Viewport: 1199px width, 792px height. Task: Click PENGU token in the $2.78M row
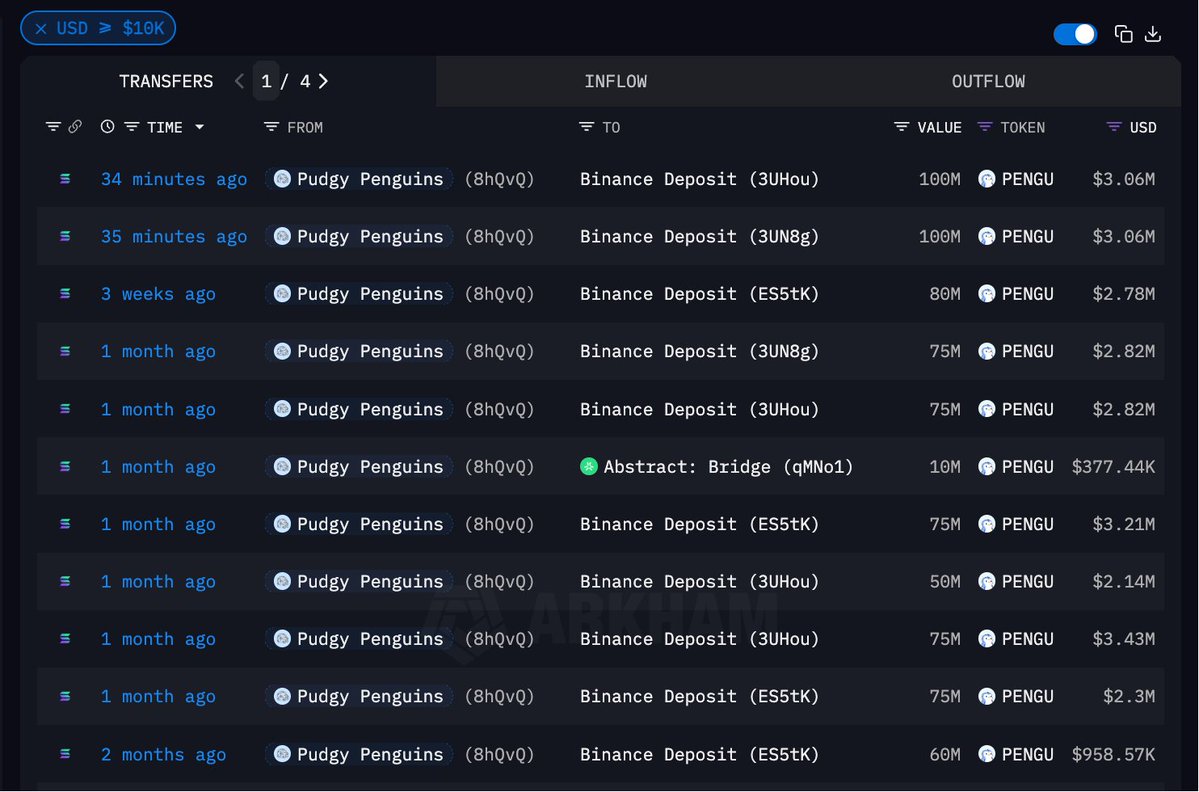click(x=1027, y=294)
